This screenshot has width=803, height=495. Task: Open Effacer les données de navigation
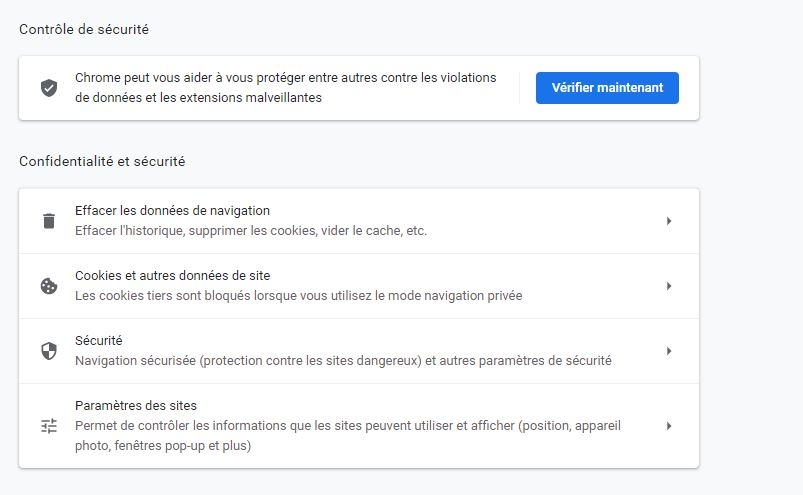173,211
